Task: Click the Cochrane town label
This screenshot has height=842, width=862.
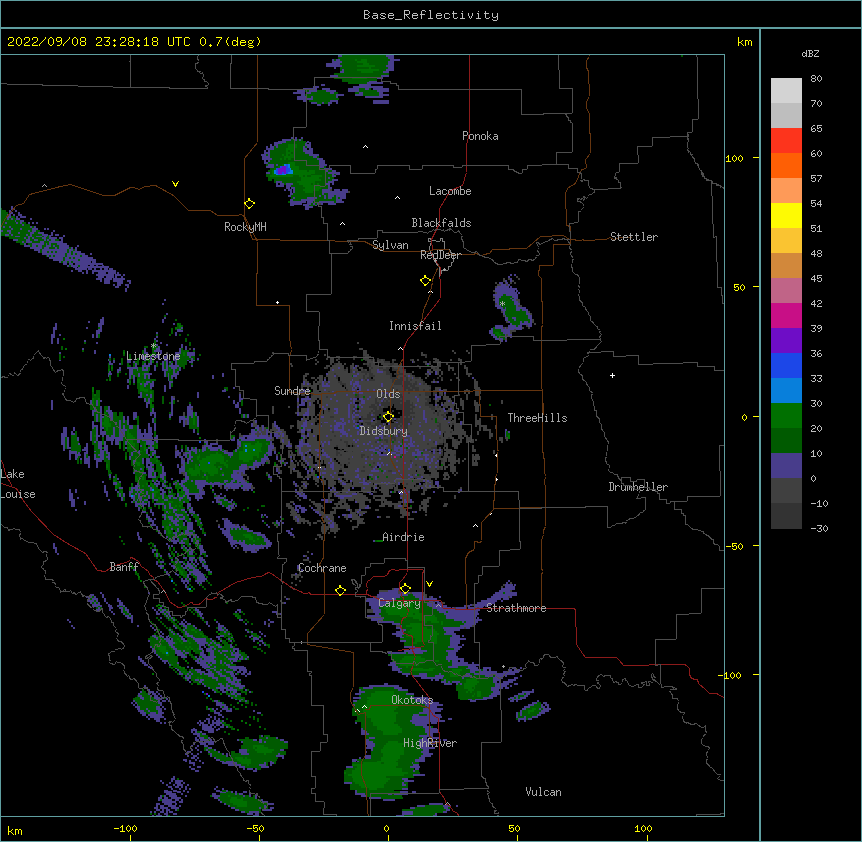Action: point(322,568)
